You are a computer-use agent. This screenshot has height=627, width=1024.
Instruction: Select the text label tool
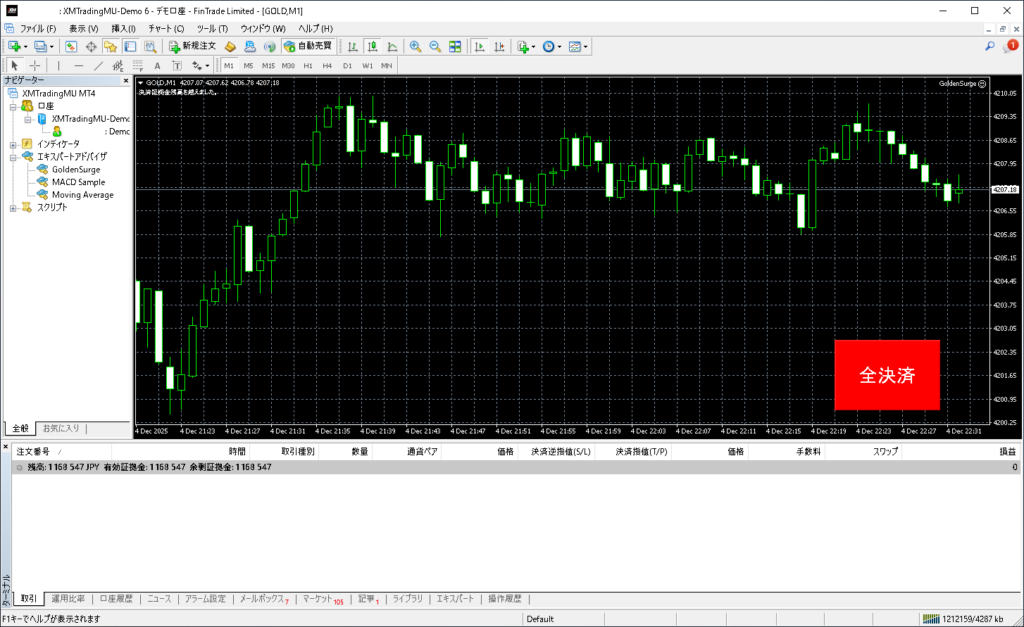(x=157, y=65)
